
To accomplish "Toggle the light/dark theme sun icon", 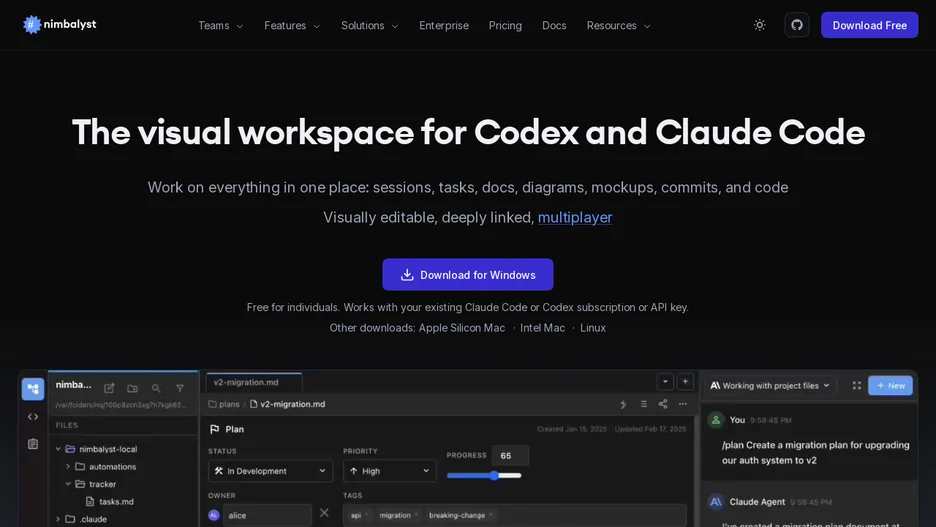I will (759, 25).
